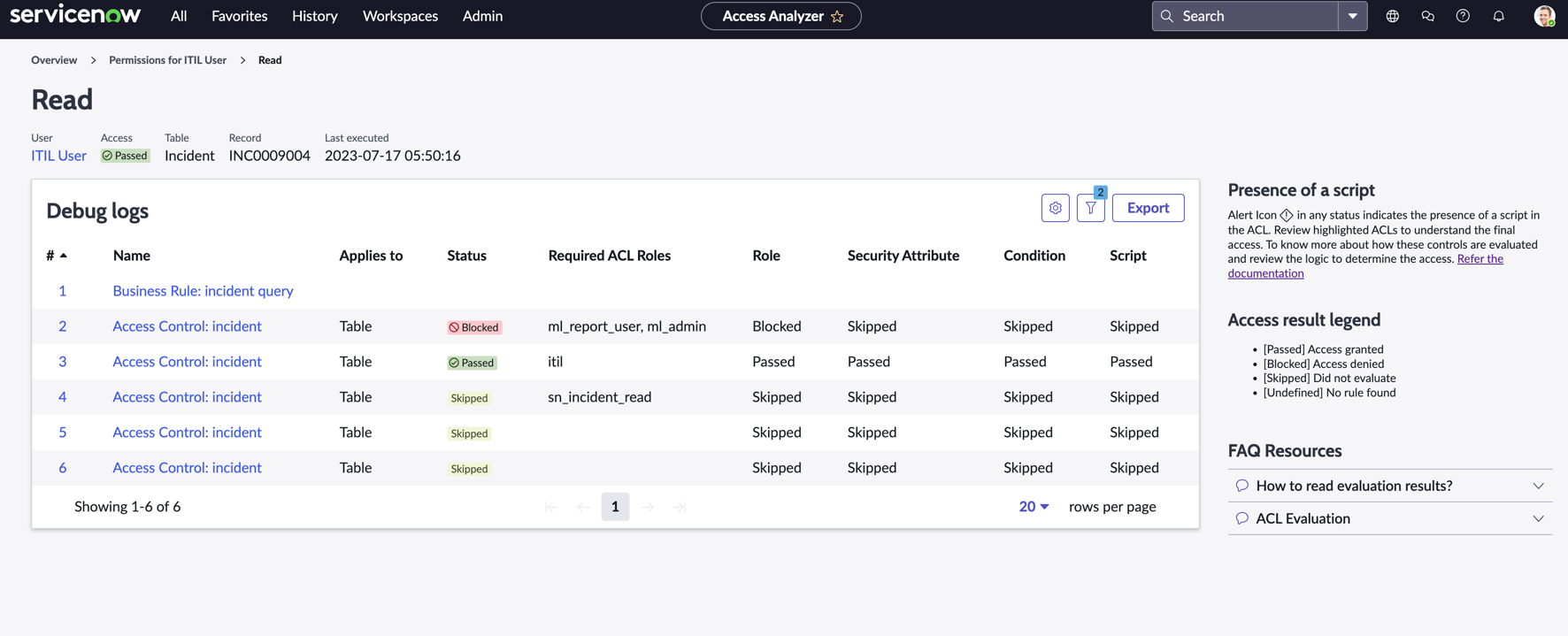Click the Applies to column header

click(371, 256)
